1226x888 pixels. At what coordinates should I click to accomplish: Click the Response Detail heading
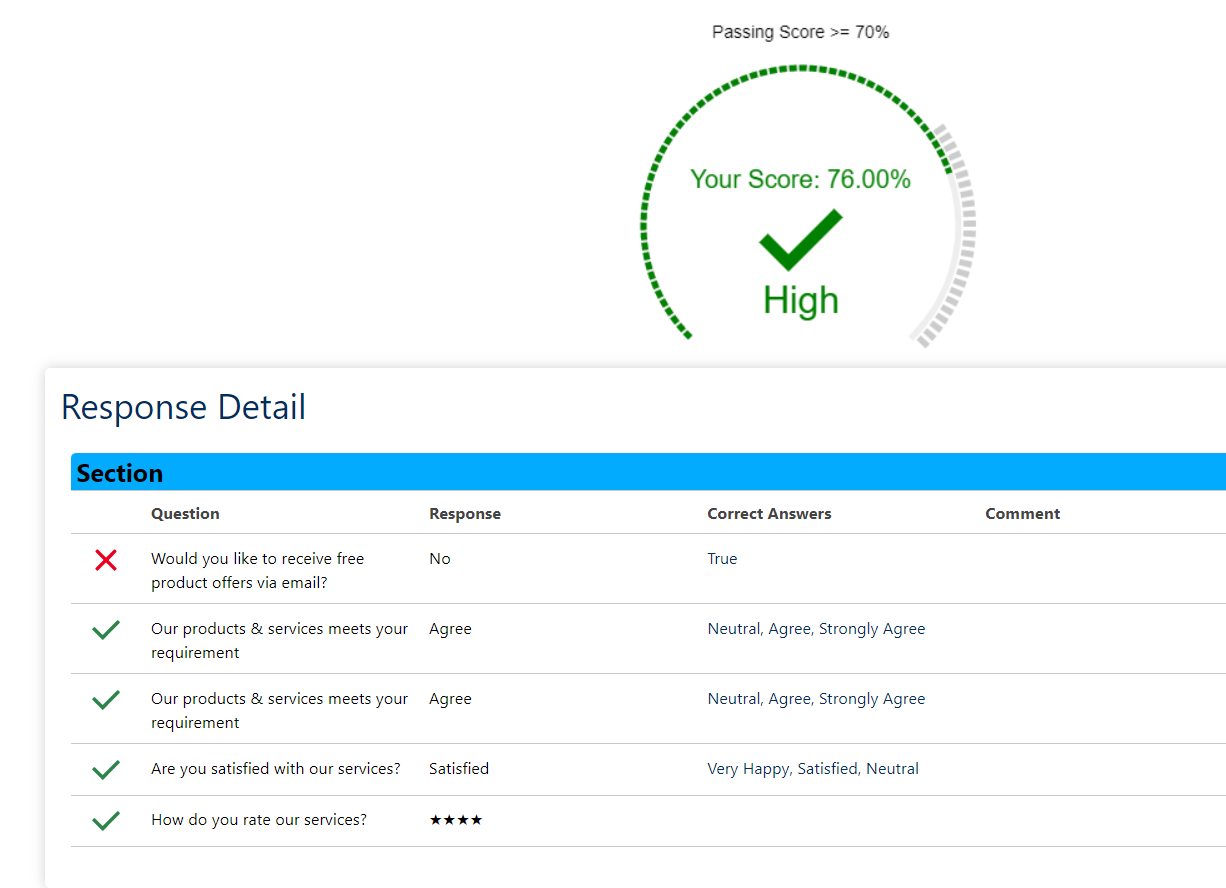pos(183,407)
